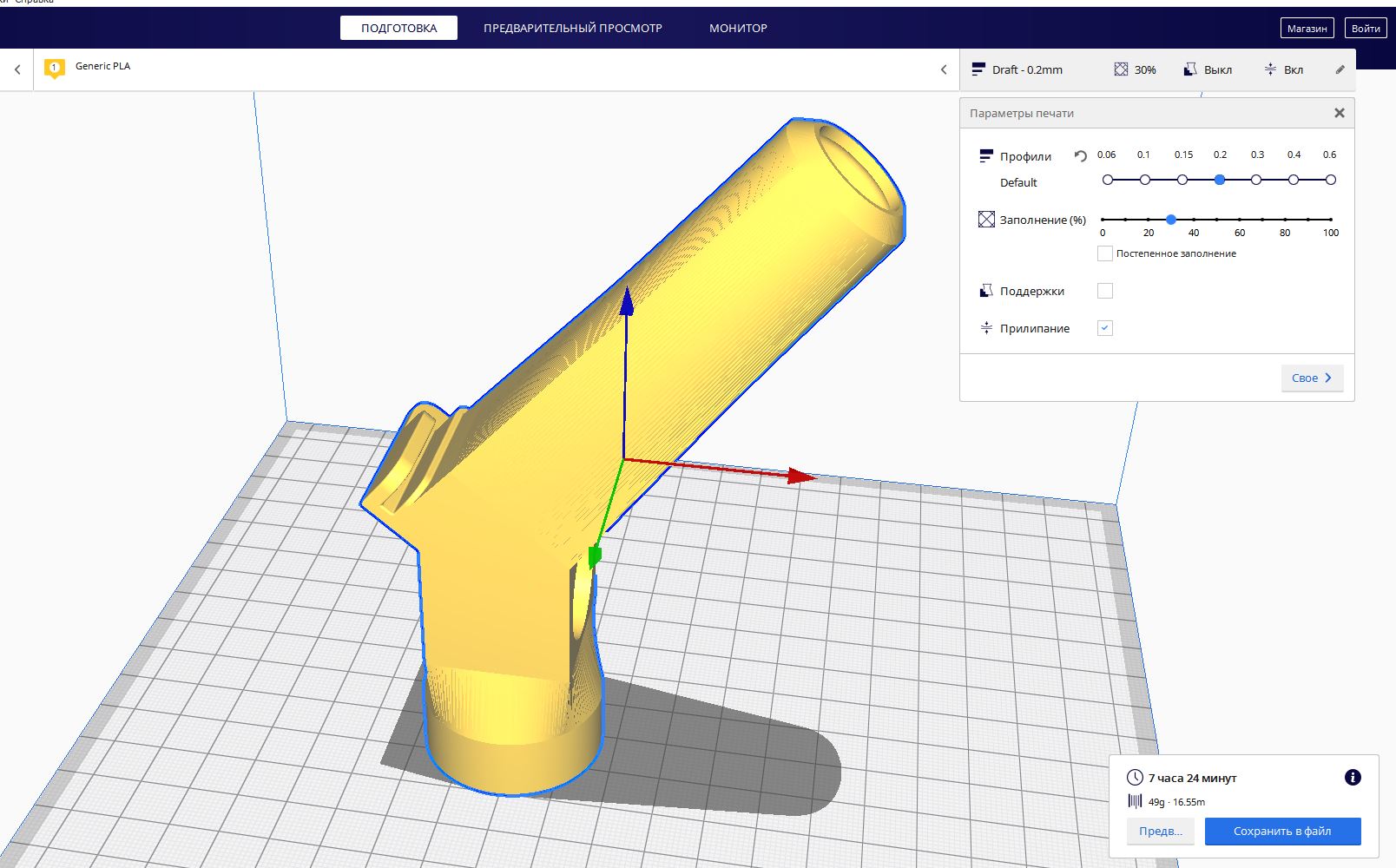
Task: Close the print settings panel
Action: pos(1339,113)
